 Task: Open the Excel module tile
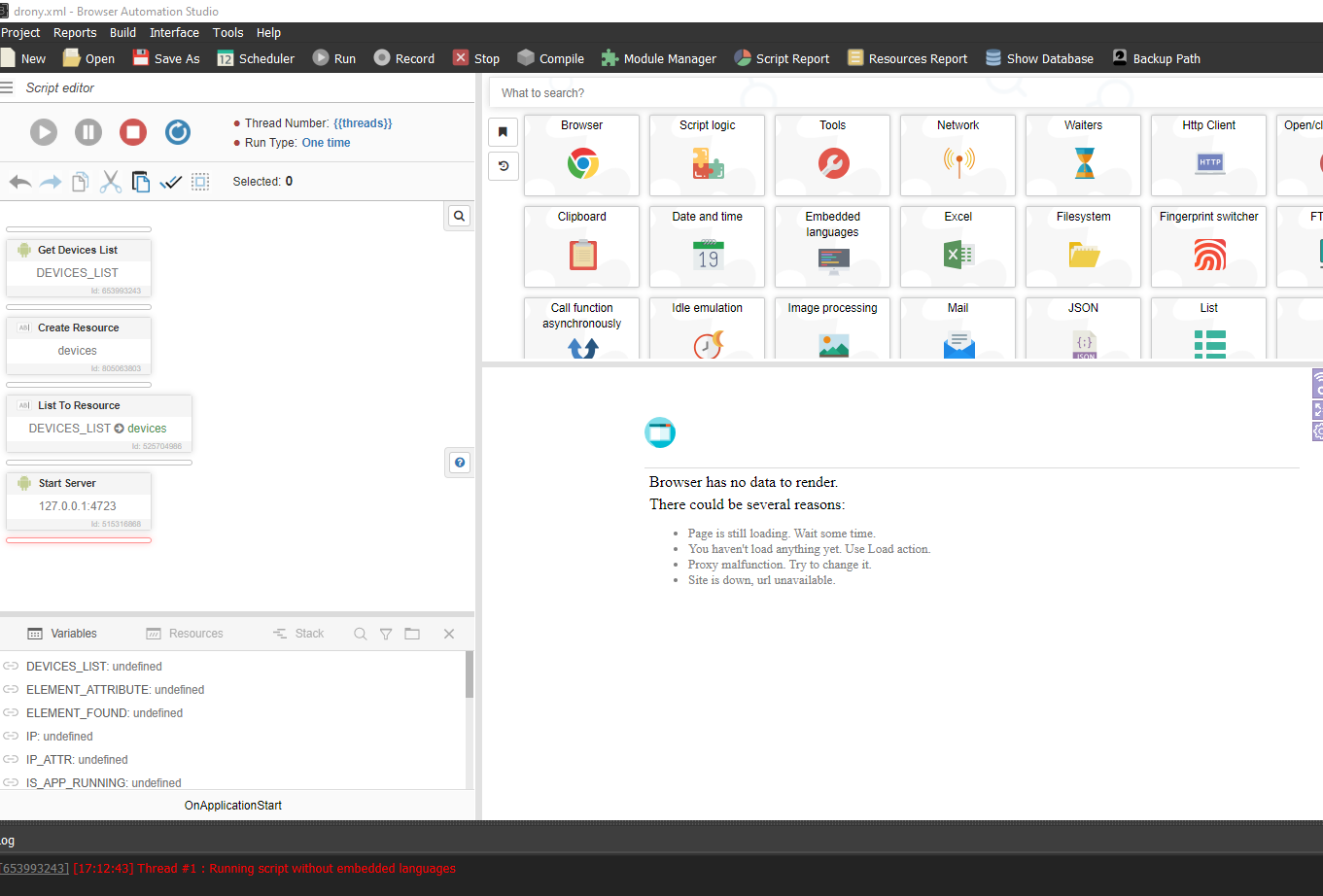click(957, 246)
